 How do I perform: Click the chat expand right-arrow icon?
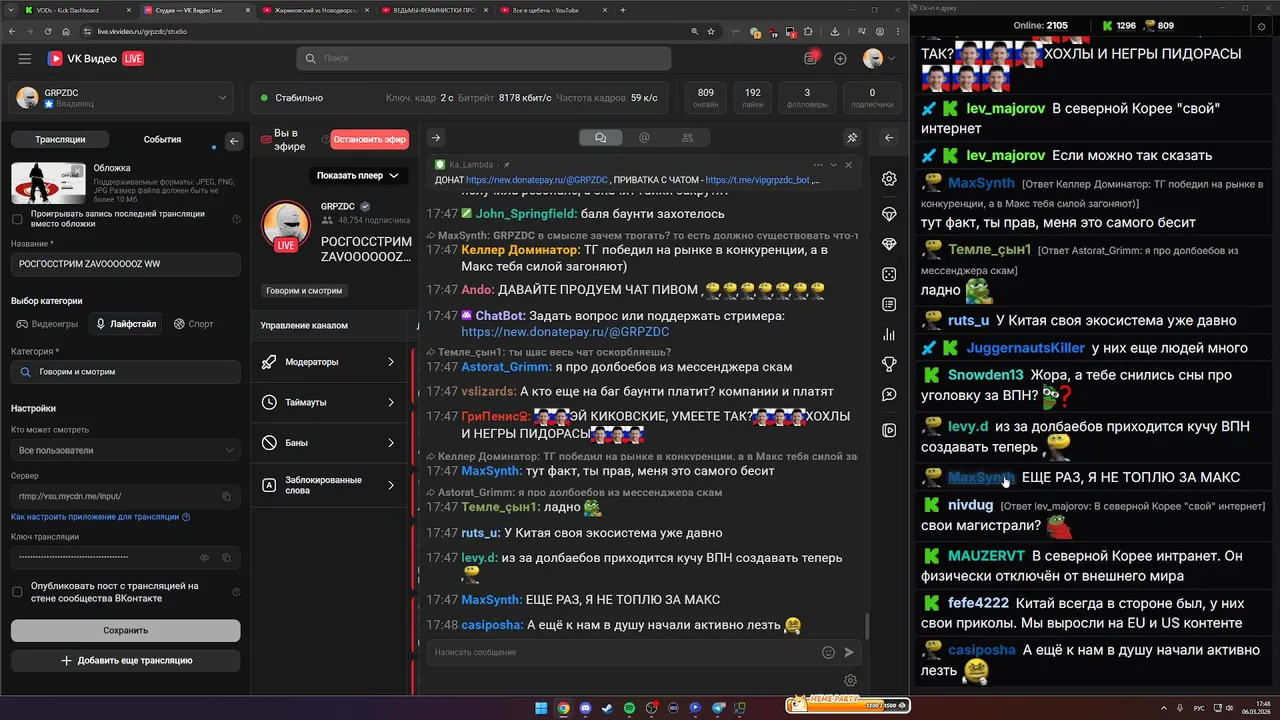[435, 138]
